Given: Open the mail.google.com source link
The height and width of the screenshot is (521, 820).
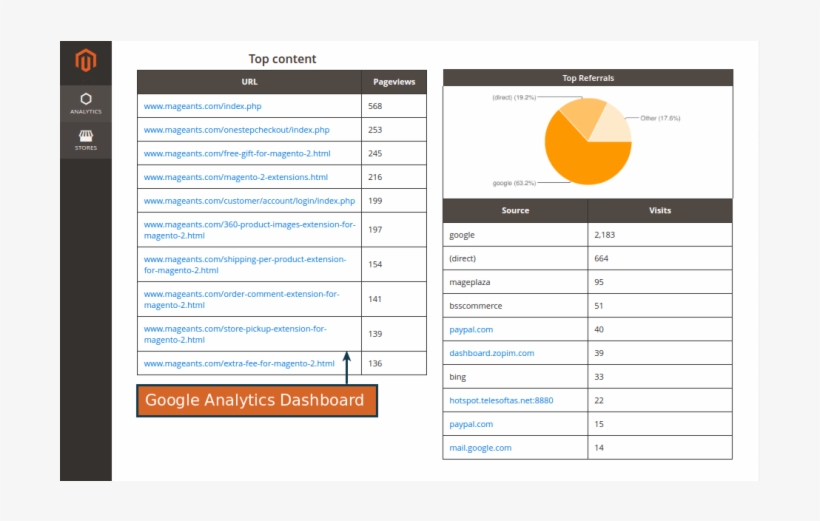Looking at the screenshot, I should coord(480,448).
